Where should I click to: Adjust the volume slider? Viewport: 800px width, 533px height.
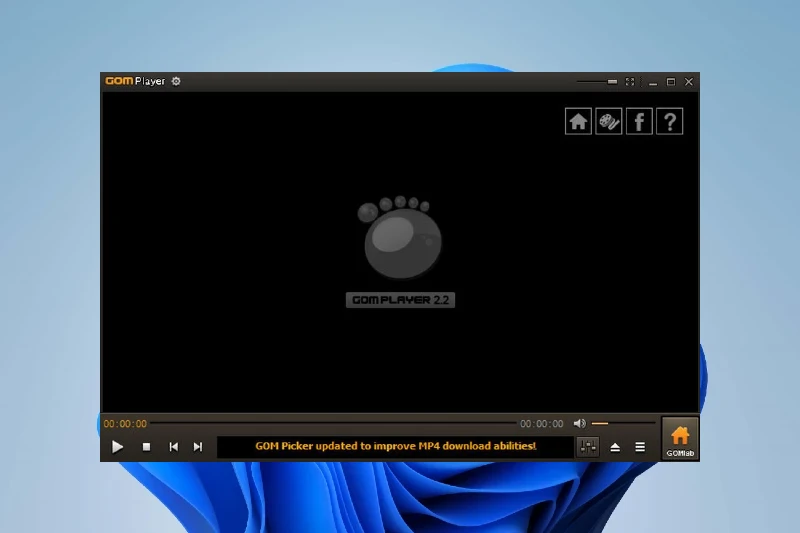pos(623,423)
